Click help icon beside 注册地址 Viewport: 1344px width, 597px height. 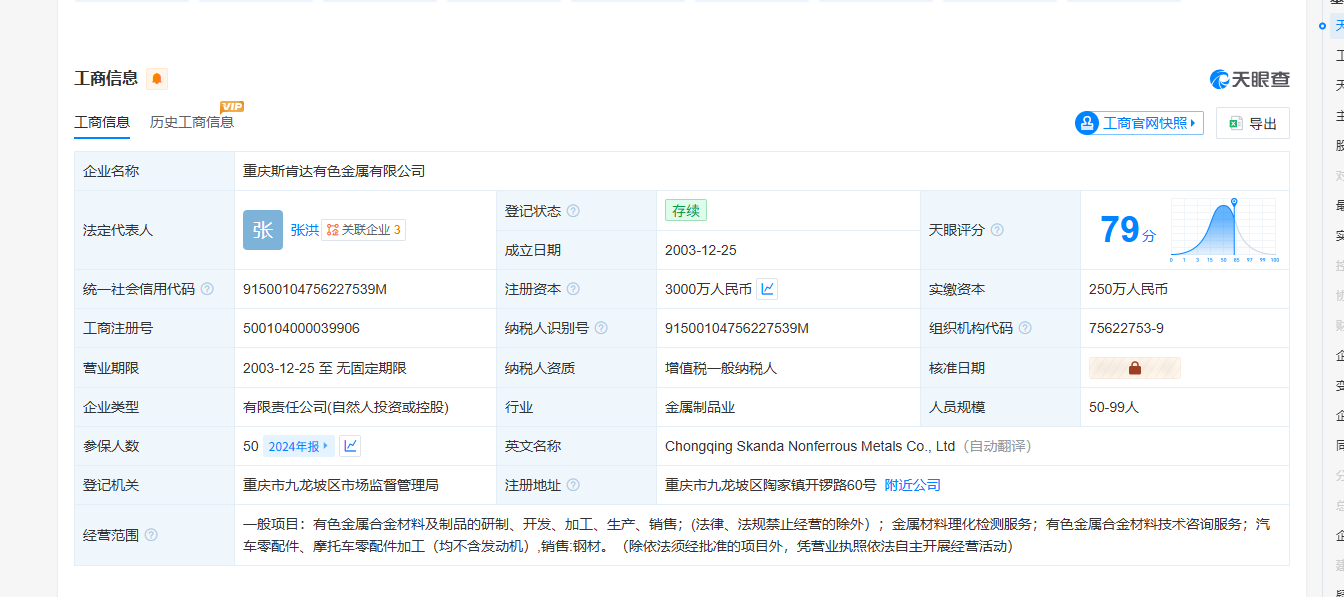click(x=573, y=485)
